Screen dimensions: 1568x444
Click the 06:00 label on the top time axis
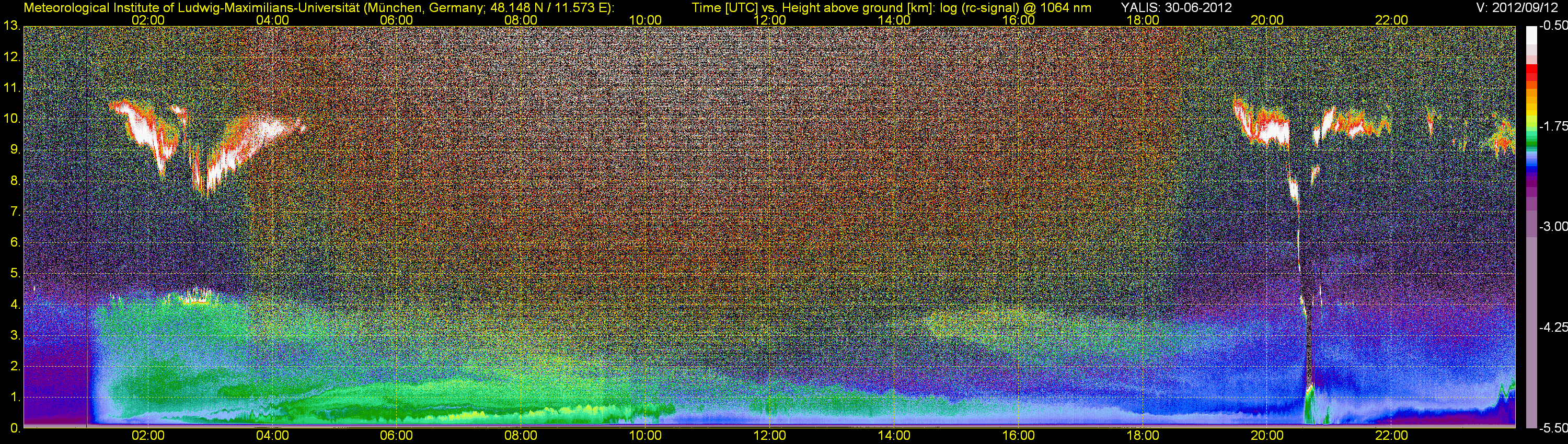[x=396, y=20]
